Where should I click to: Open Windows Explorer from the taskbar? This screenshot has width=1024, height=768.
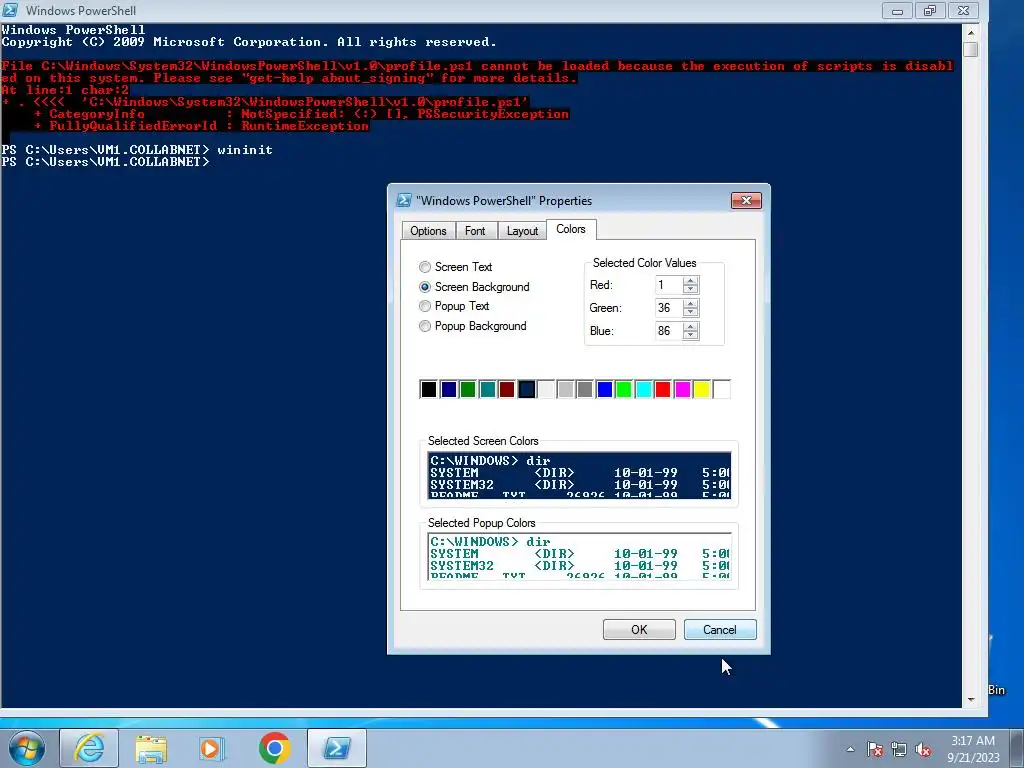(151, 748)
